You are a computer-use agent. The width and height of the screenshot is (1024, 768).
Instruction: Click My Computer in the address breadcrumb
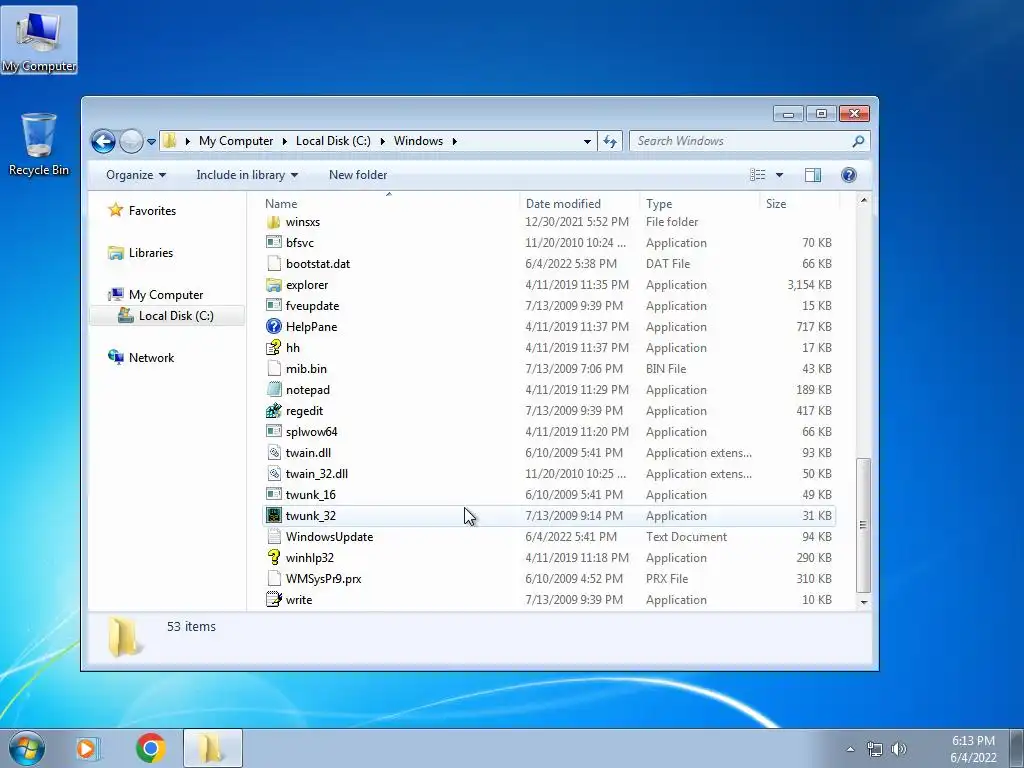236,141
